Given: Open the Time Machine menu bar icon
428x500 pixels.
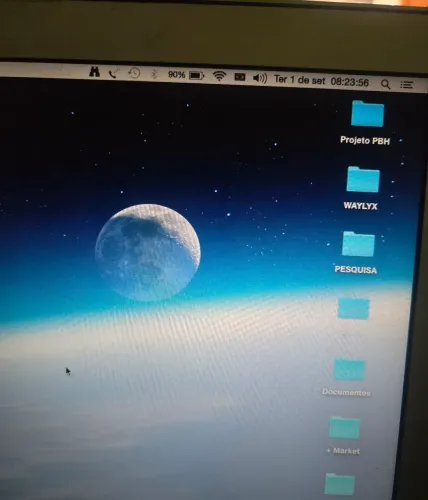Looking at the screenshot, I should pos(134,73).
